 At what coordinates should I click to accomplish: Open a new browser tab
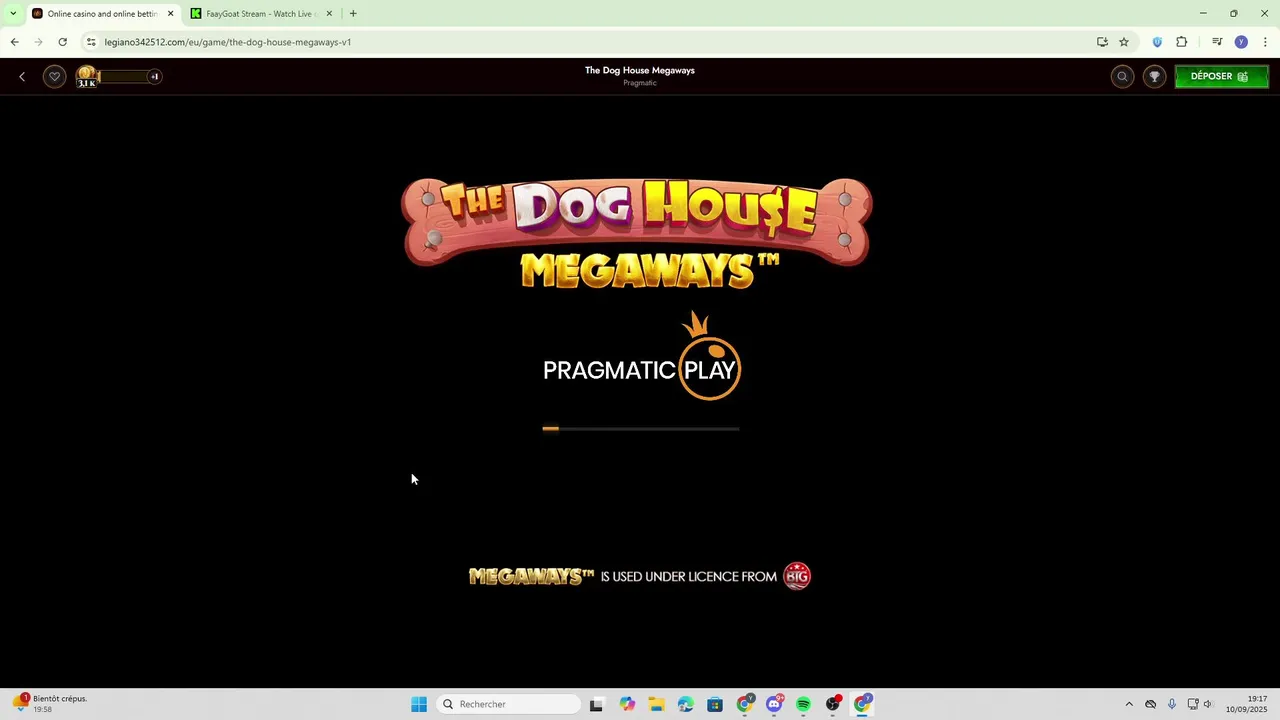[x=353, y=14]
